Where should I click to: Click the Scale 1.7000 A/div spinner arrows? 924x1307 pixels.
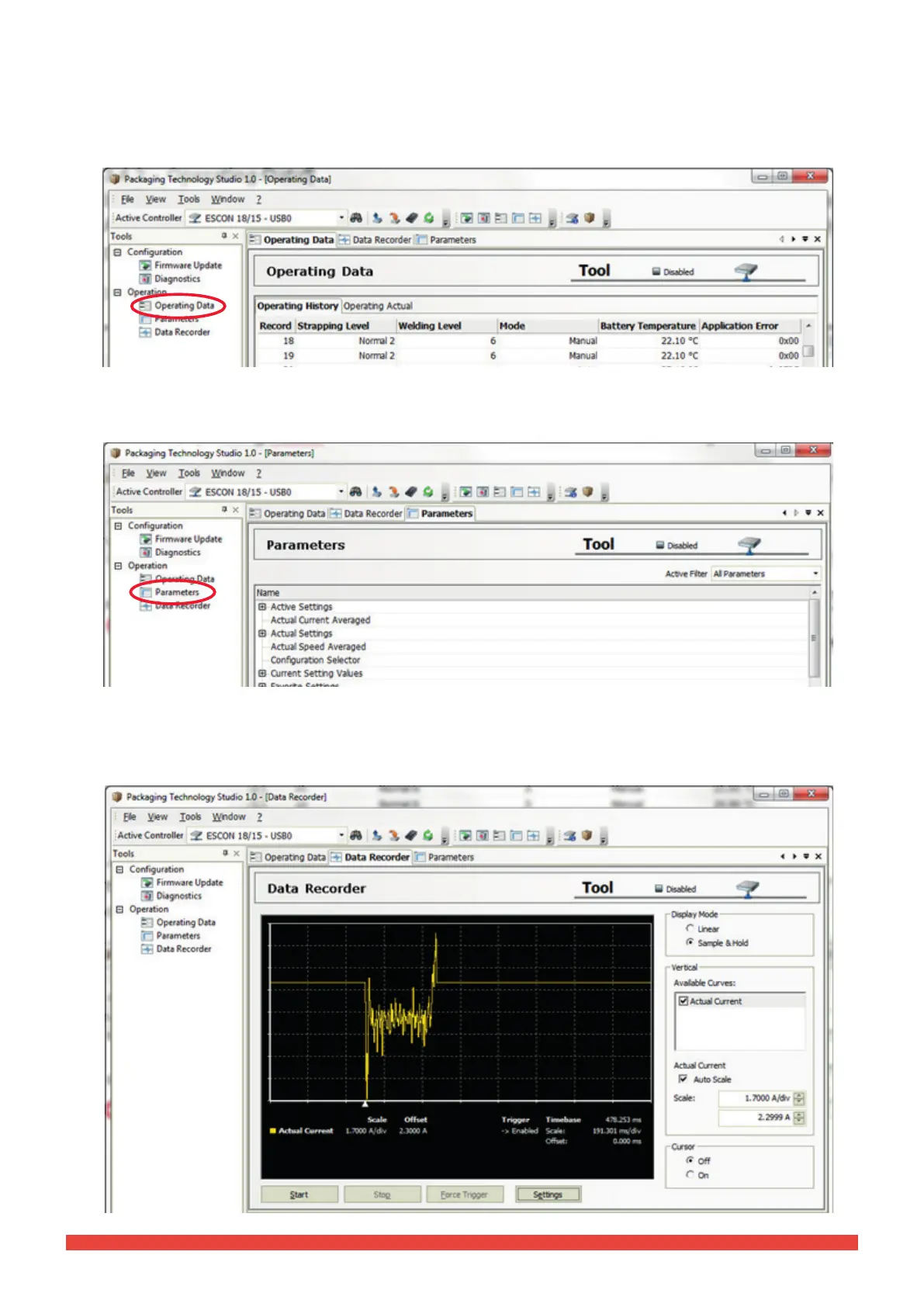pos(799,1098)
